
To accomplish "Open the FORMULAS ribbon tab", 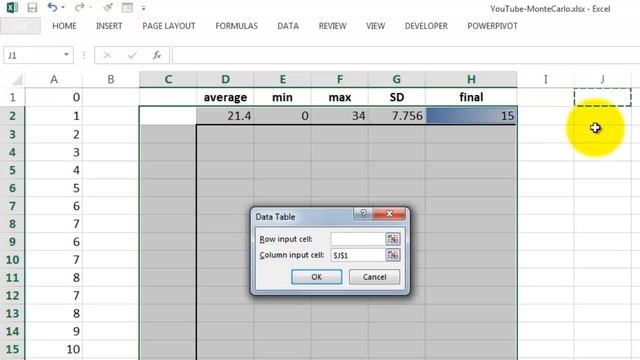I will coord(236,26).
